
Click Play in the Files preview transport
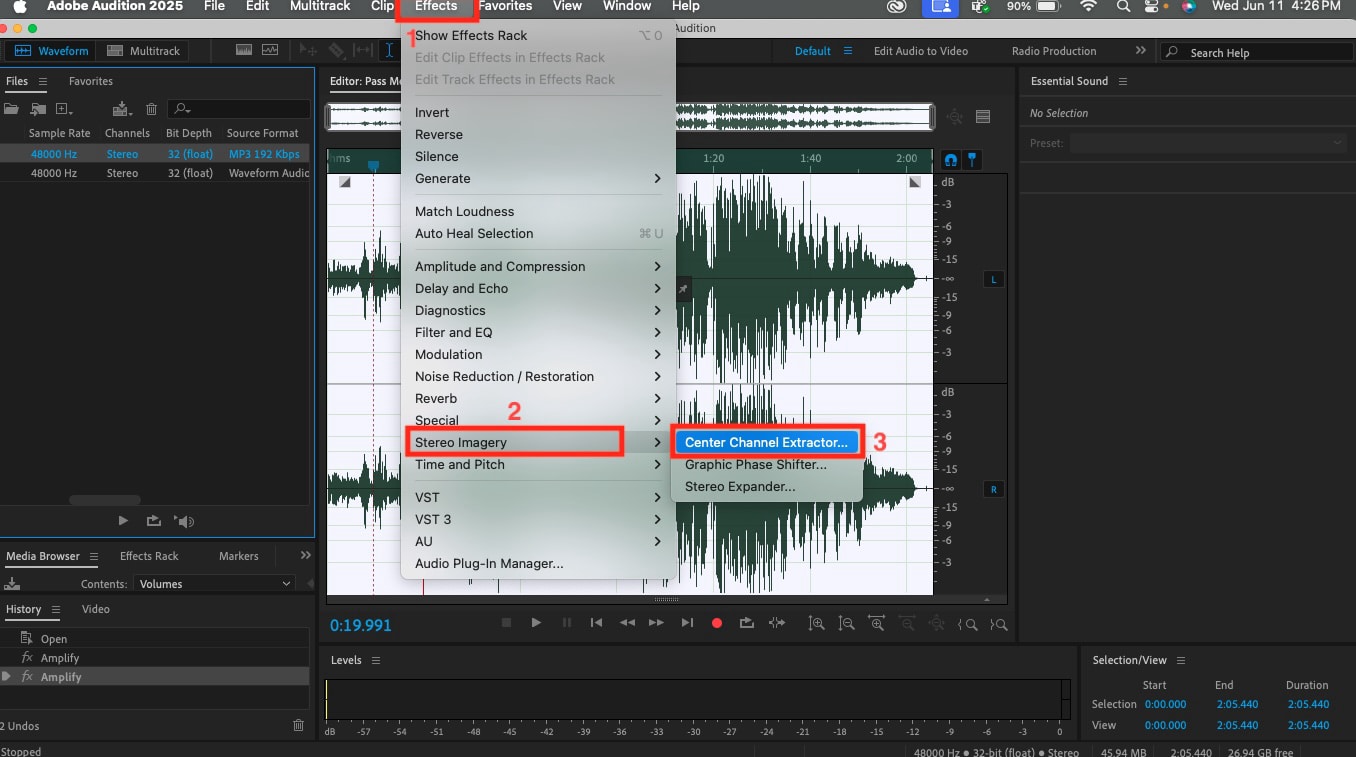coord(123,521)
